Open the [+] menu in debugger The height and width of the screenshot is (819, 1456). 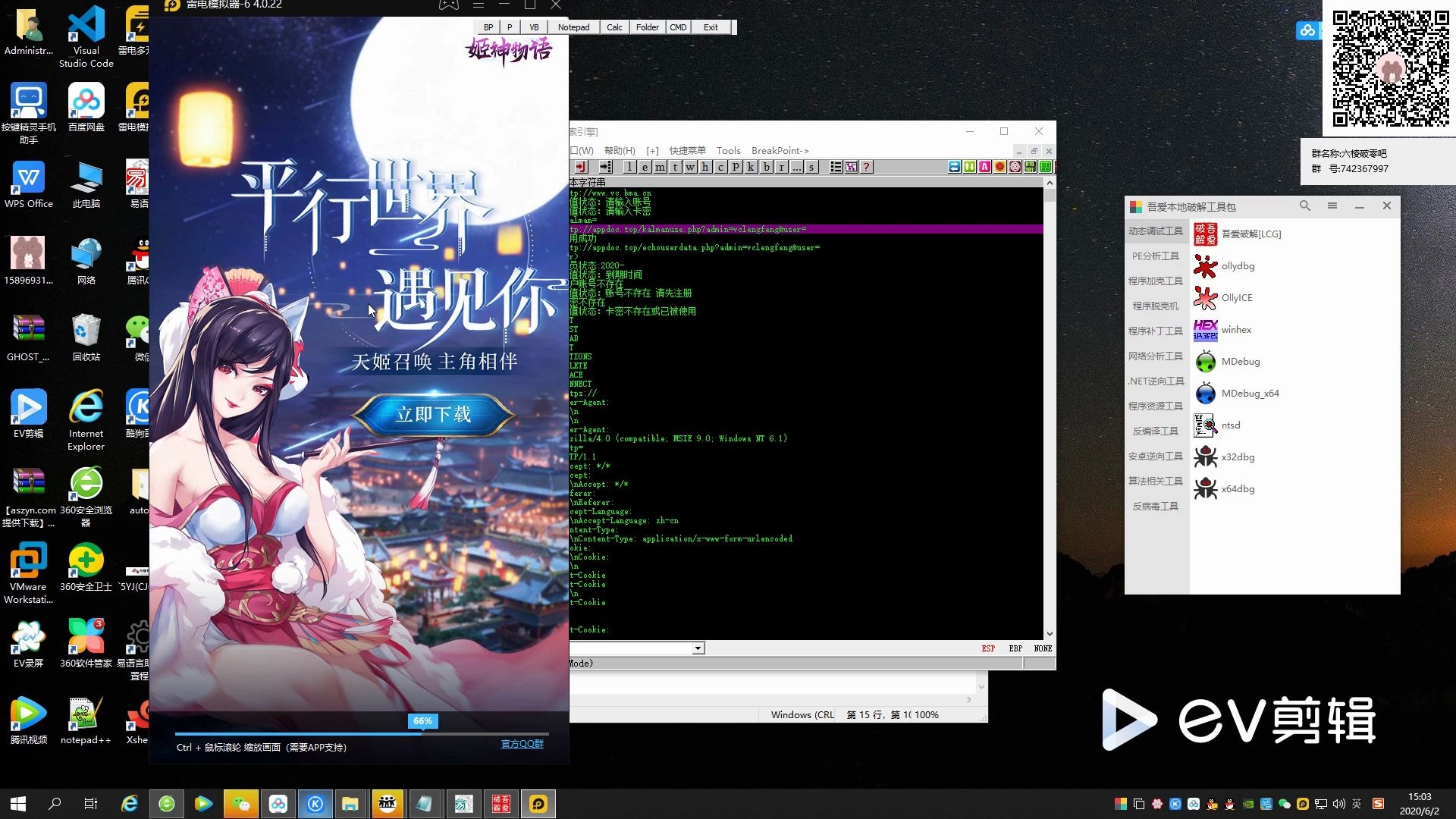click(652, 151)
